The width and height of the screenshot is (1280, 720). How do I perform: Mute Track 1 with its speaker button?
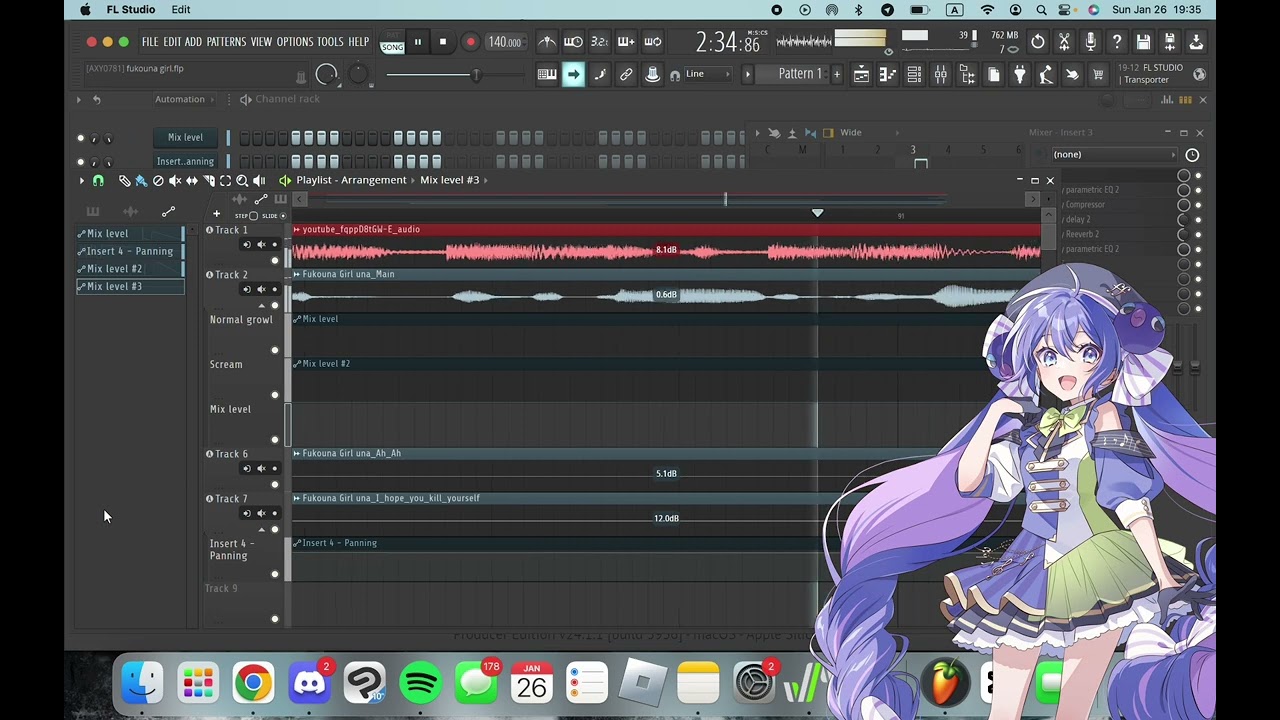coord(261,245)
